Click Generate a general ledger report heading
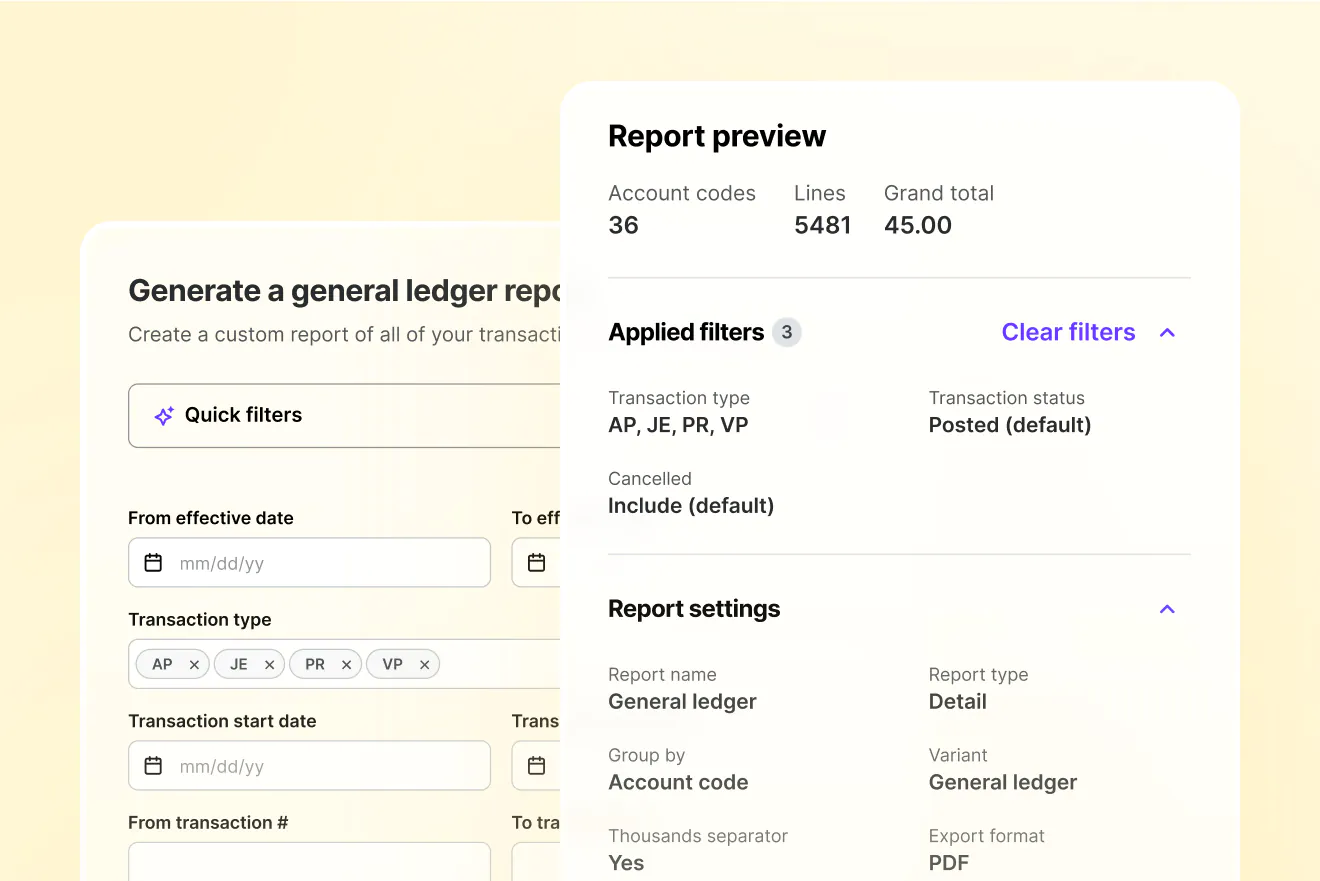This screenshot has height=881, width=1320. [345, 291]
